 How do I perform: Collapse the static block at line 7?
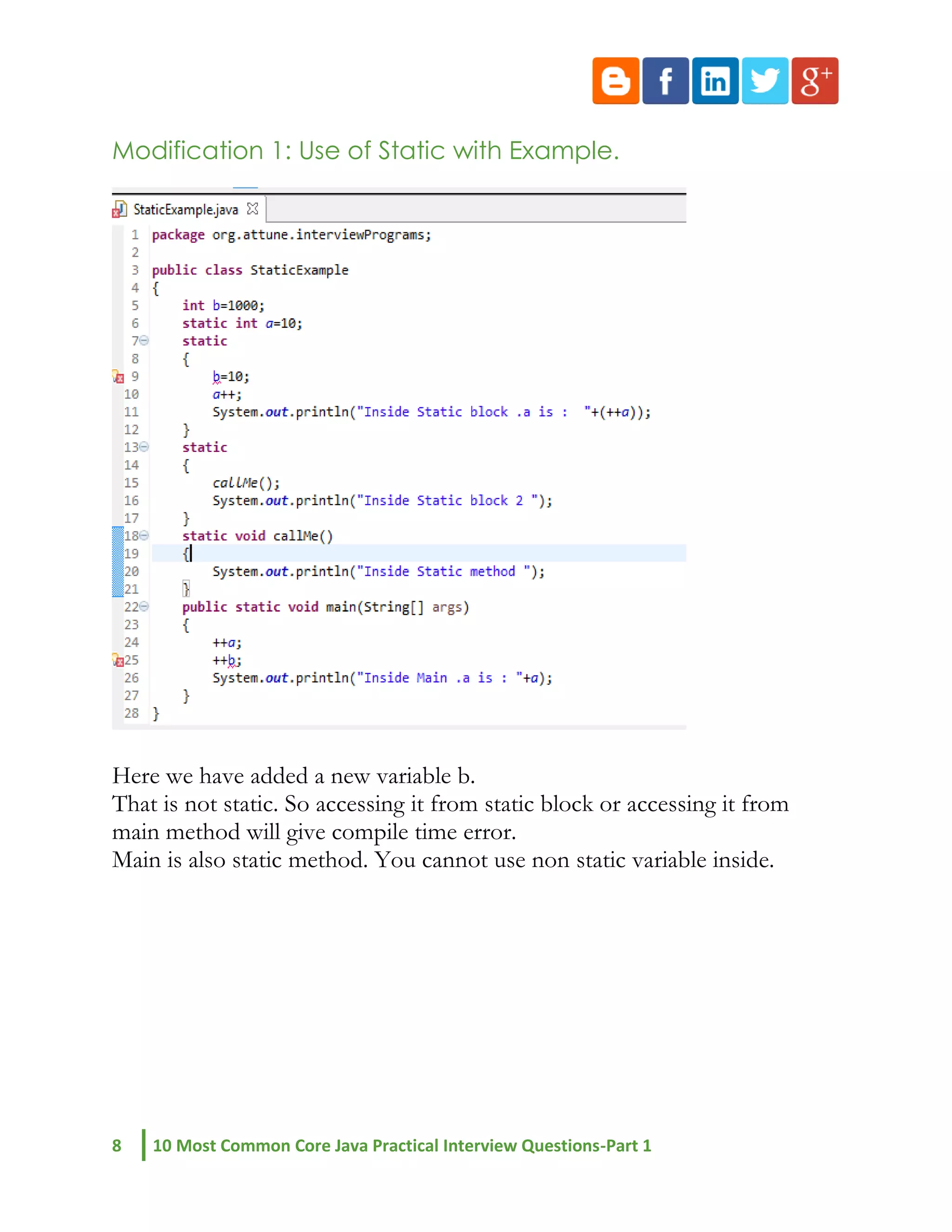tap(145, 341)
